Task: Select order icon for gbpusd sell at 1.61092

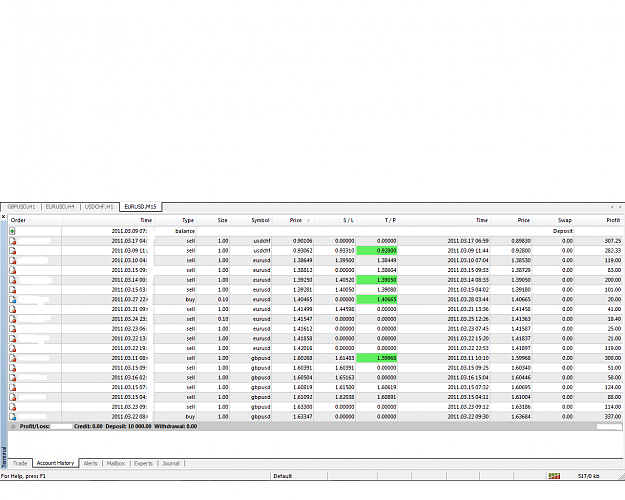Action: point(13,397)
